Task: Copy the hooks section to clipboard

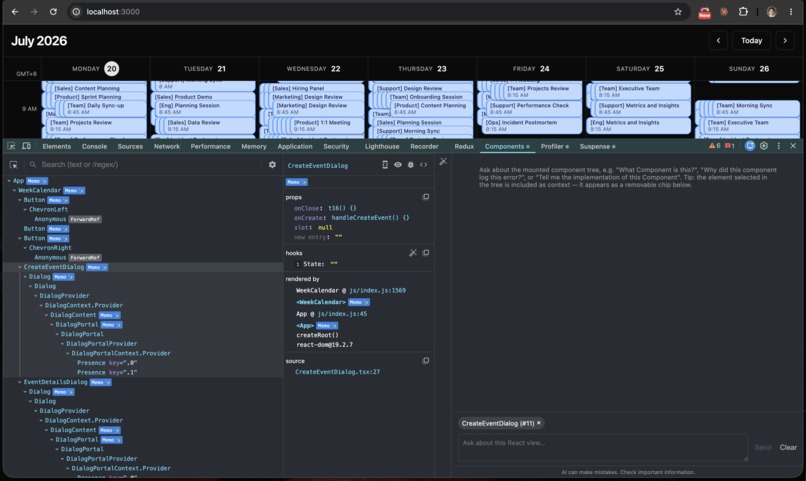Action: (426, 253)
